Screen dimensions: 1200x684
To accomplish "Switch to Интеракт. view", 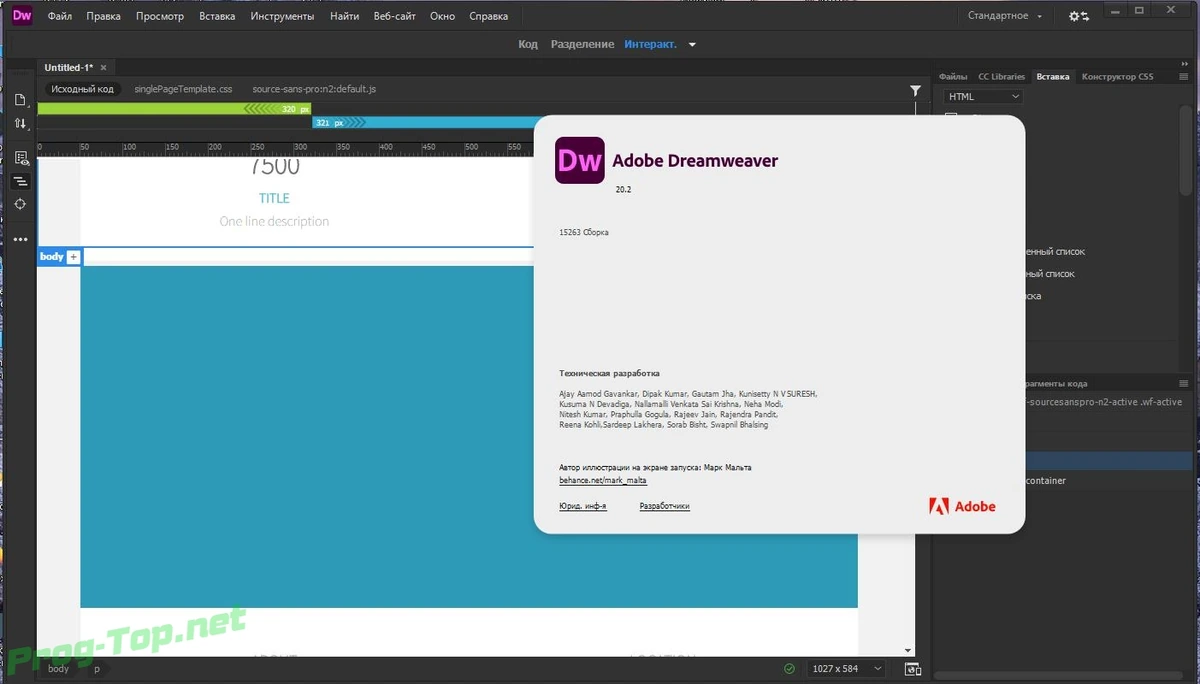I will (650, 45).
